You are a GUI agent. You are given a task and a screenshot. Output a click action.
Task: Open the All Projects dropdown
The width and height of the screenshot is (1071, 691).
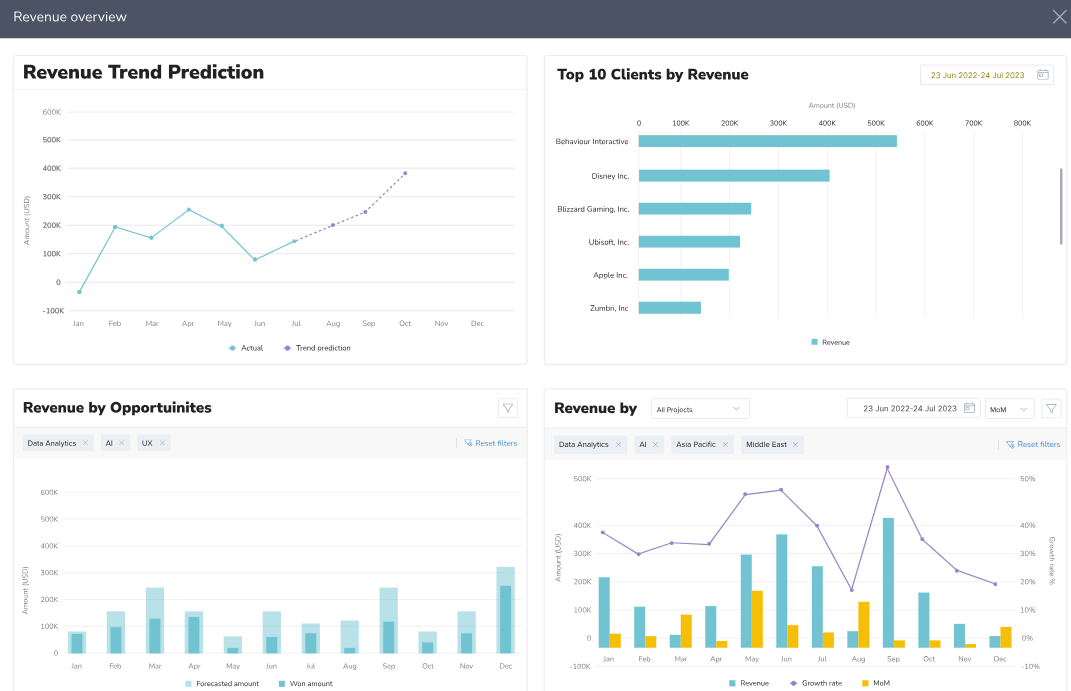pyautogui.click(x=700, y=408)
